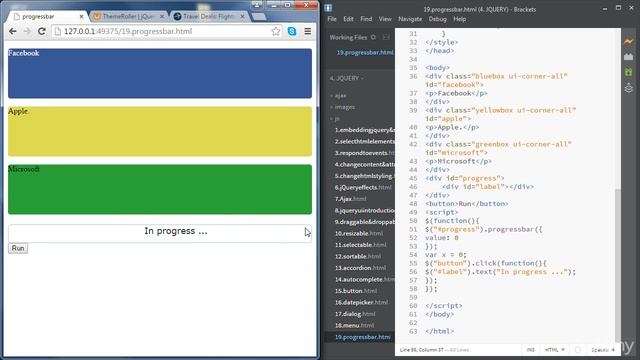
Task: Open a new Chrome tab
Action: click(x=259, y=17)
